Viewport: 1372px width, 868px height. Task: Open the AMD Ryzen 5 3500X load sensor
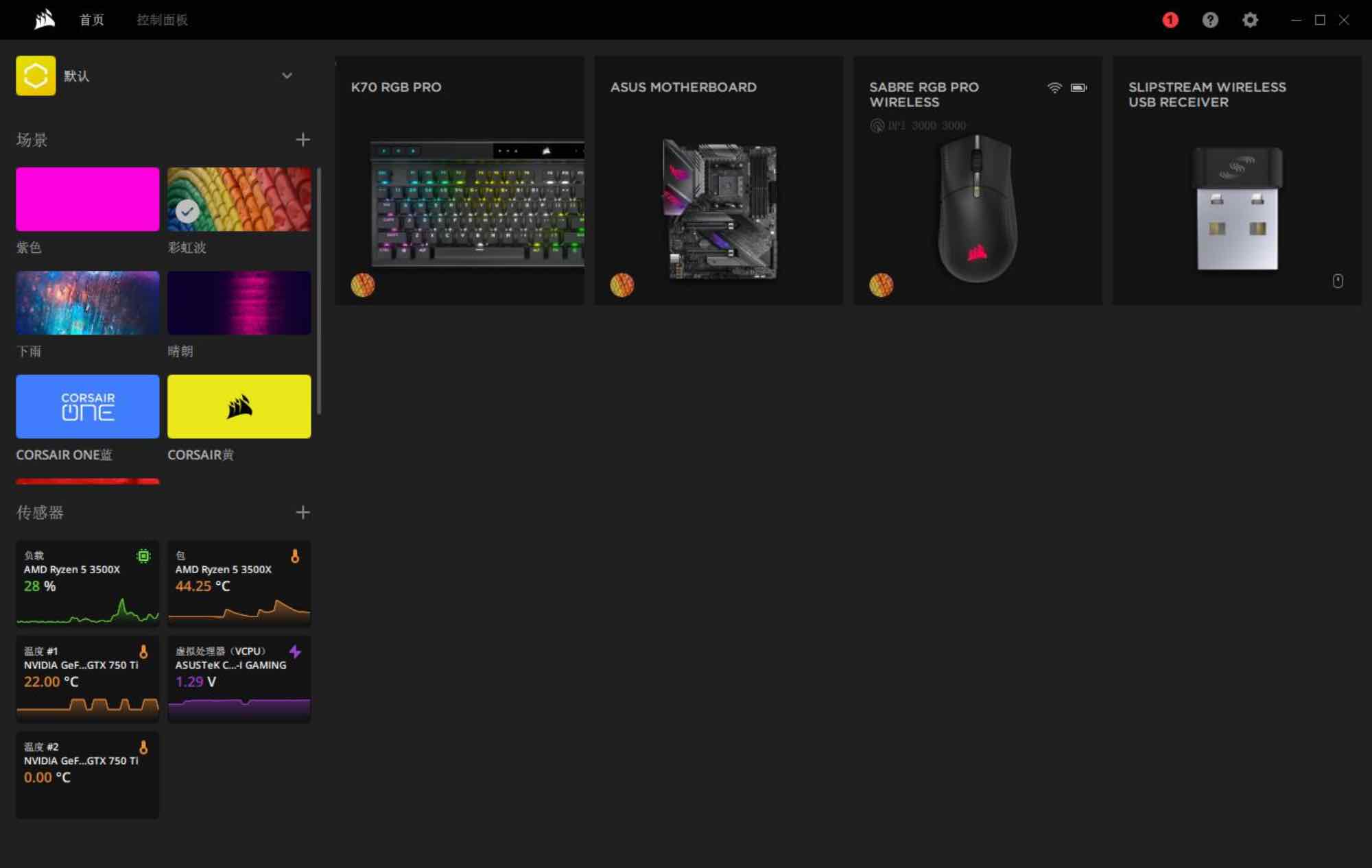pyautogui.click(x=88, y=583)
